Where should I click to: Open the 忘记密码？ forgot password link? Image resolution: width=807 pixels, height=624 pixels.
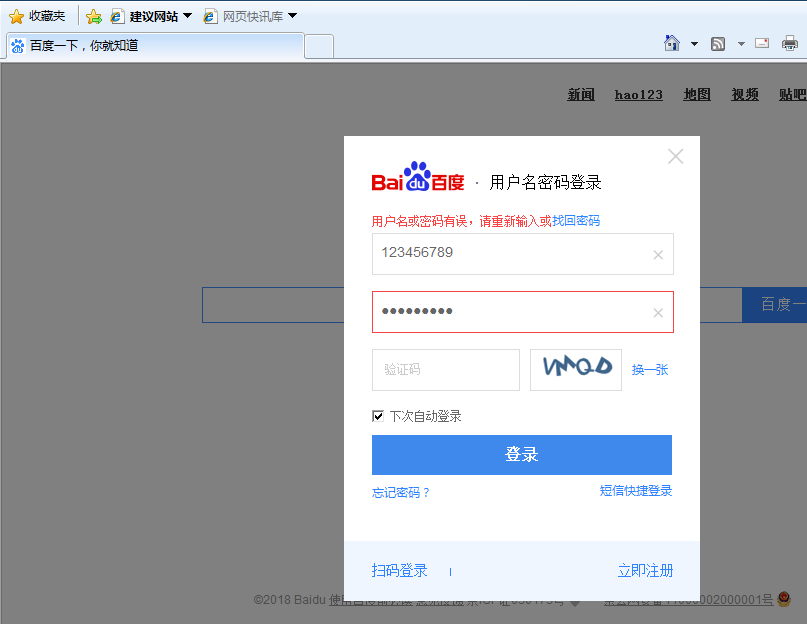400,493
